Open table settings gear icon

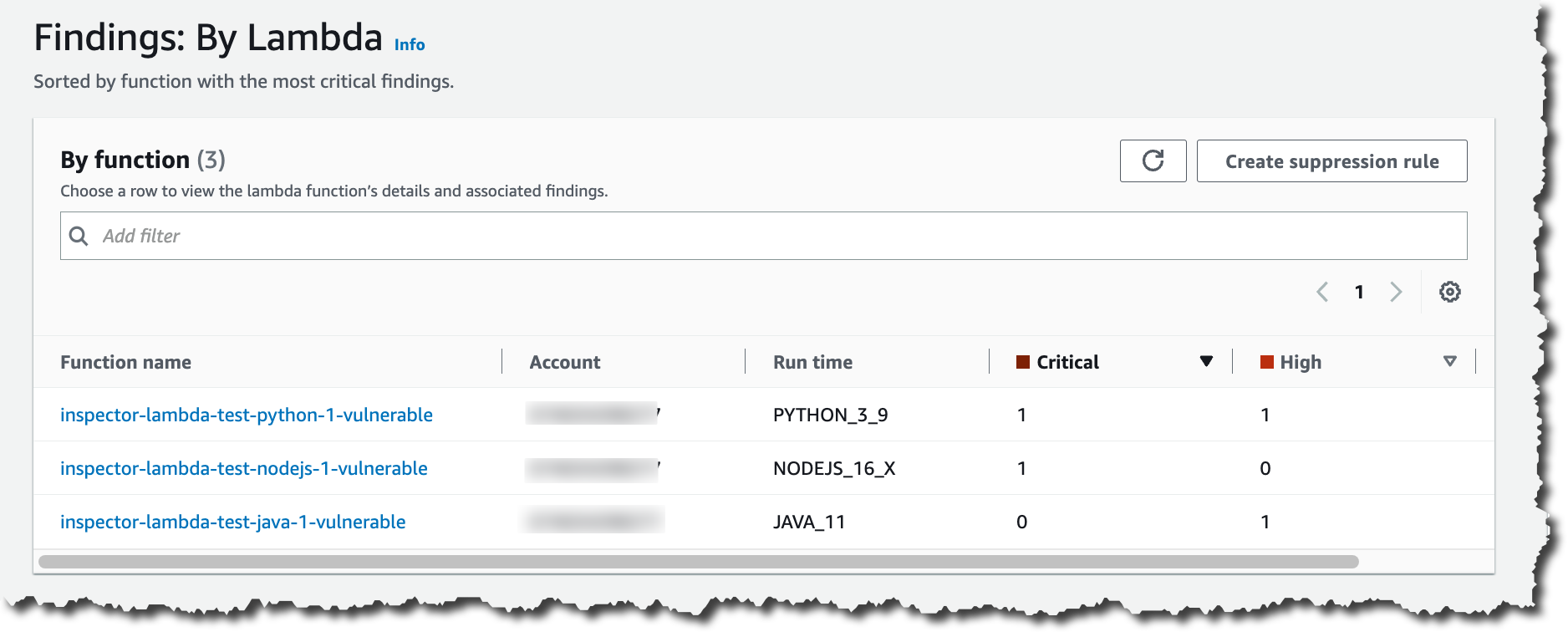pos(1449,292)
